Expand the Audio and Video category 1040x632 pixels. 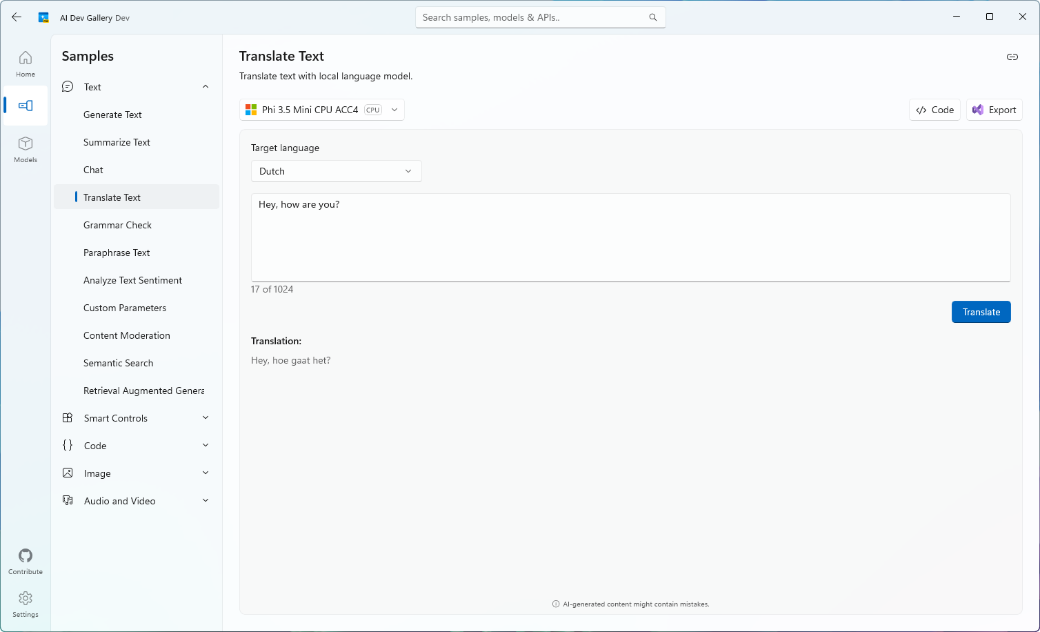point(205,501)
